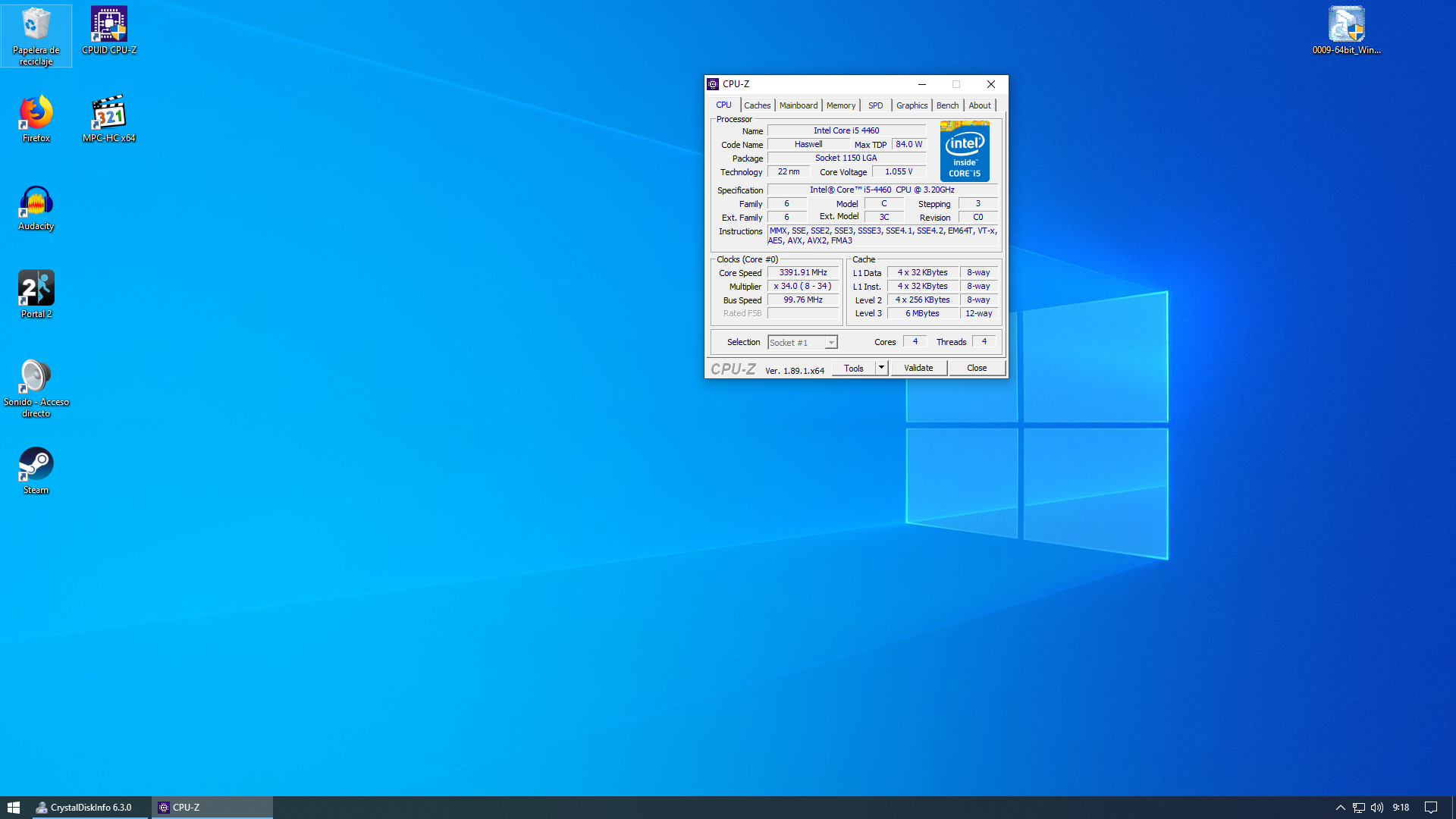The height and width of the screenshot is (819, 1456).
Task: Show hidden system tray icons chevron
Action: pos(1340,808)
